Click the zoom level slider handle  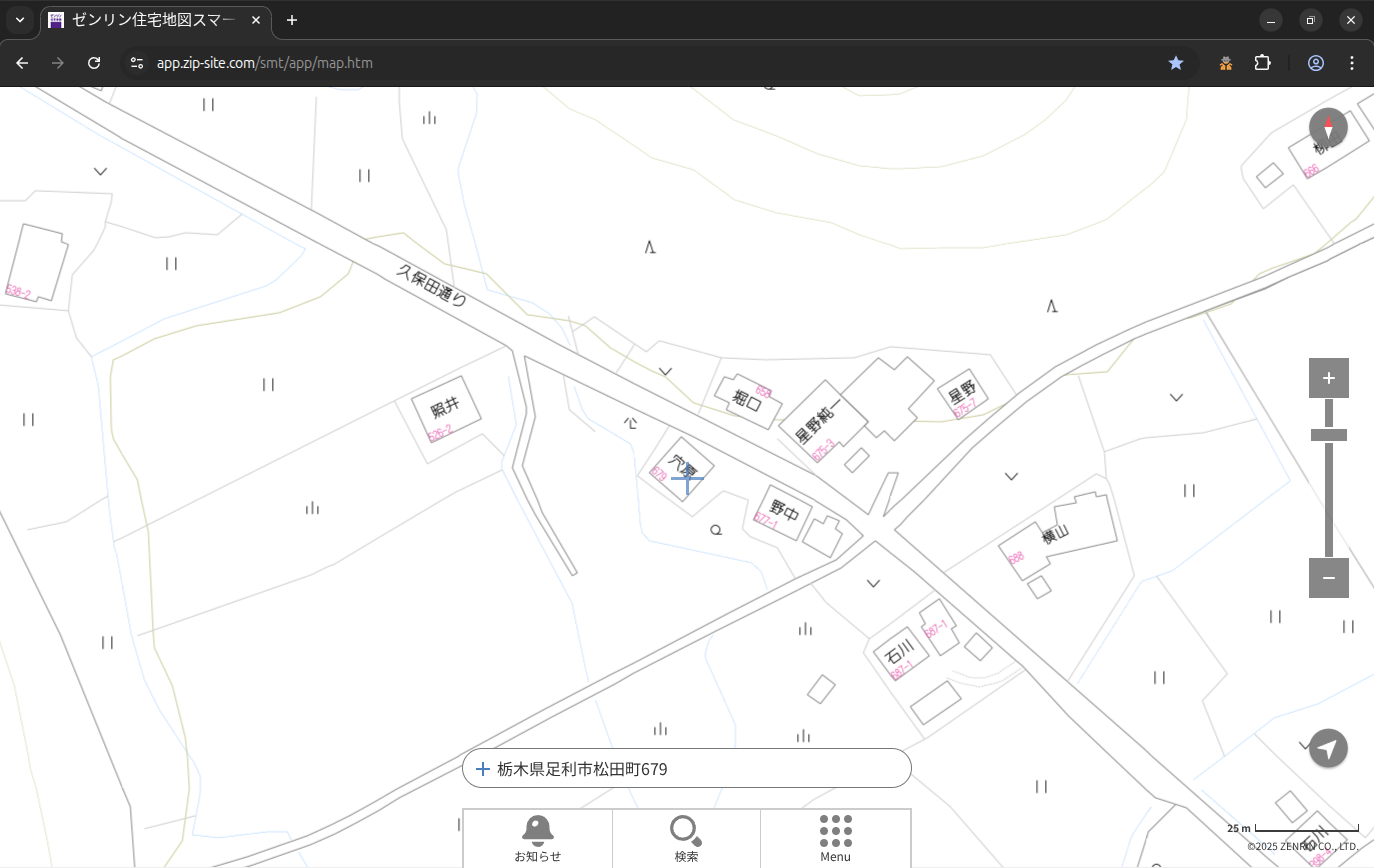[x=1328, y=435]
